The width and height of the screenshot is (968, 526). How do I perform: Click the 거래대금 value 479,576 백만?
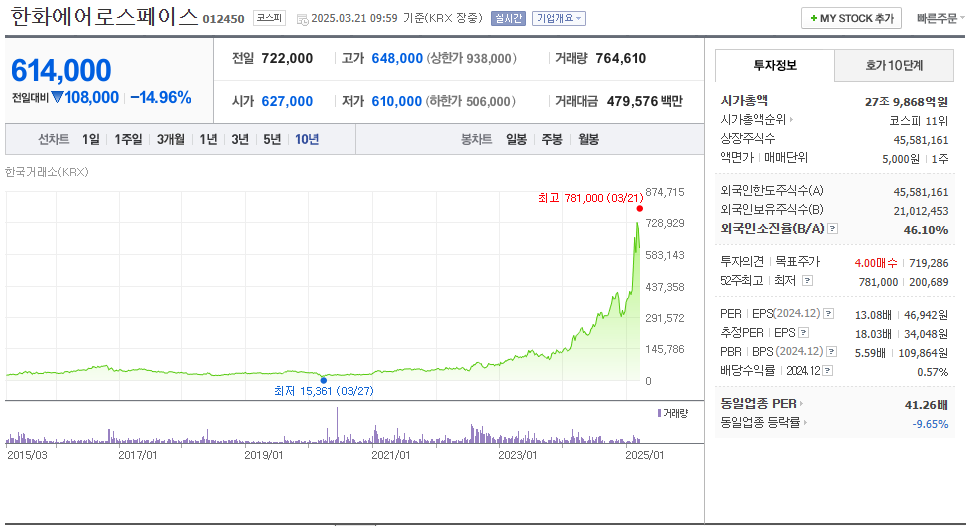tap(645, 101)
